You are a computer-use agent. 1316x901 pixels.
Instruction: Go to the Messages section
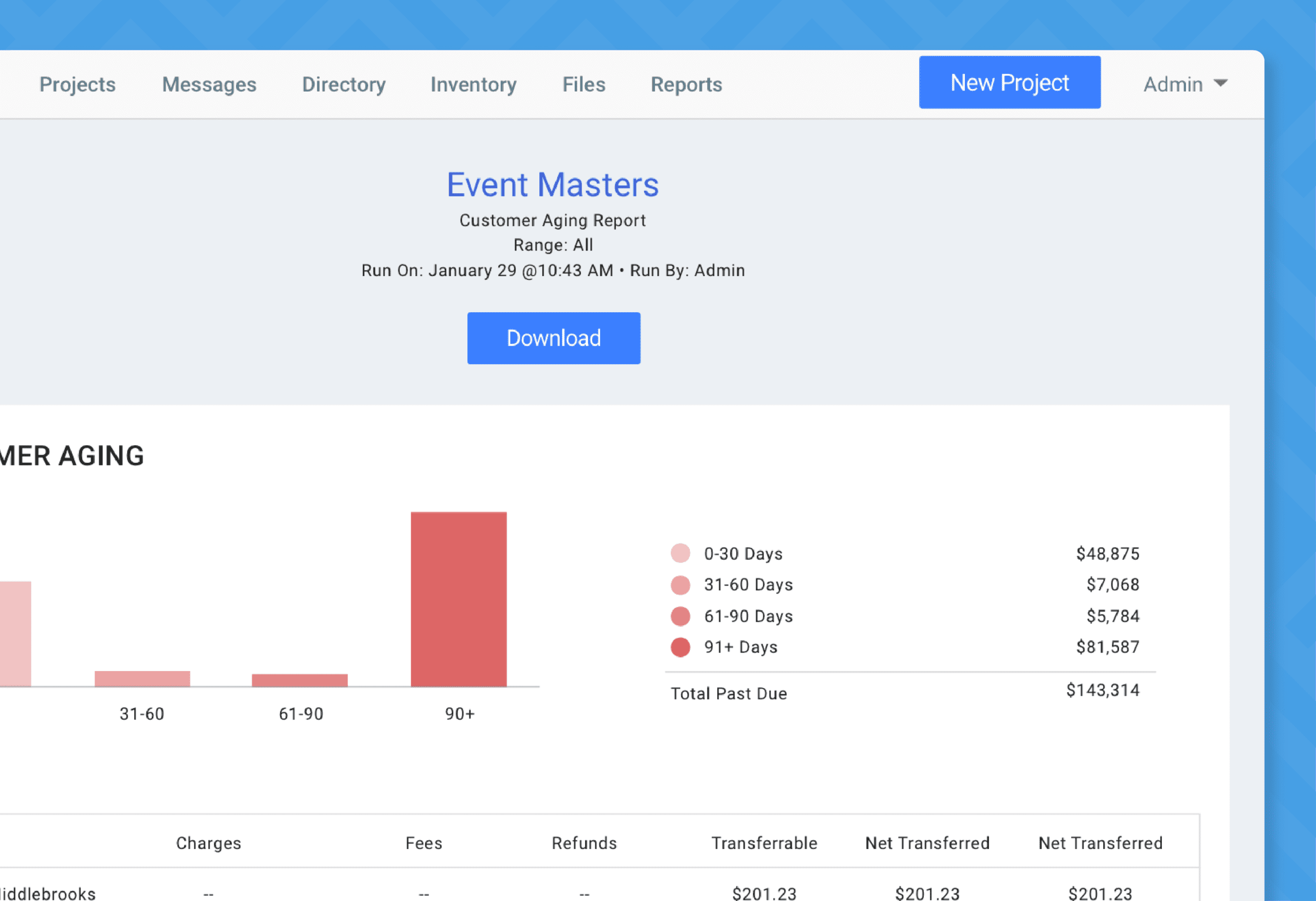click(209, 84)
